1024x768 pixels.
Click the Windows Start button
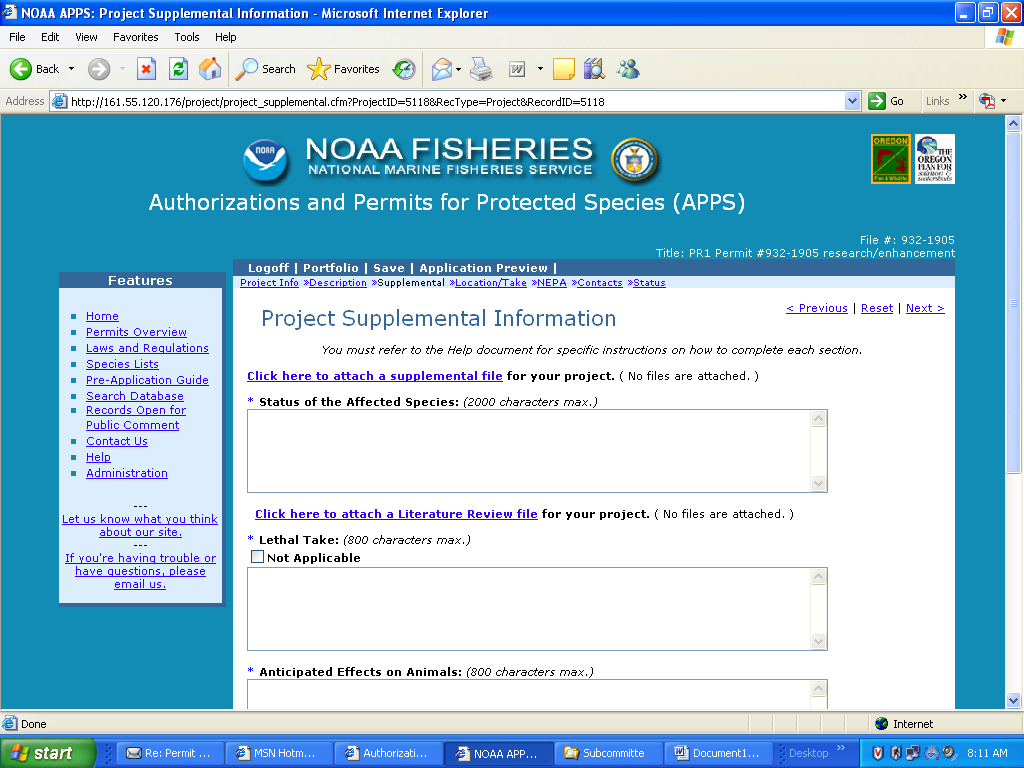[48, 753]
